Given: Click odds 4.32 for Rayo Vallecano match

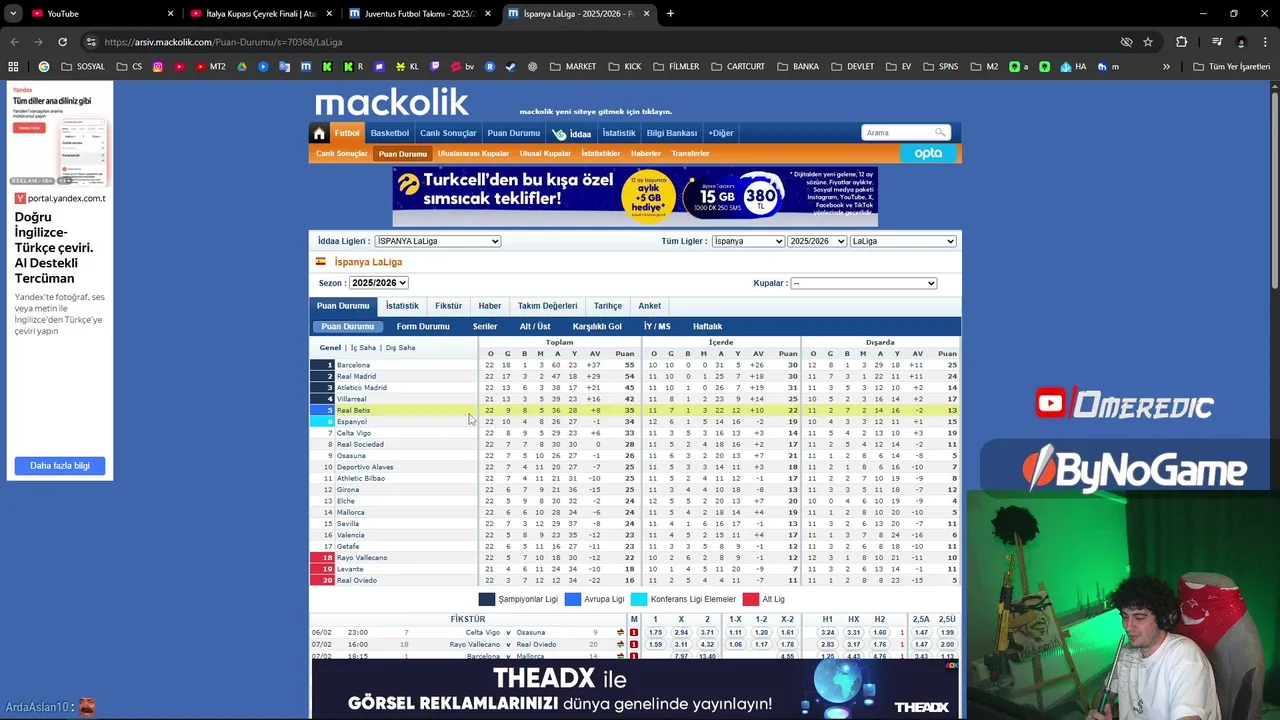Looking at the screenshot, I should pyautogui.click(x=707, y=644).
